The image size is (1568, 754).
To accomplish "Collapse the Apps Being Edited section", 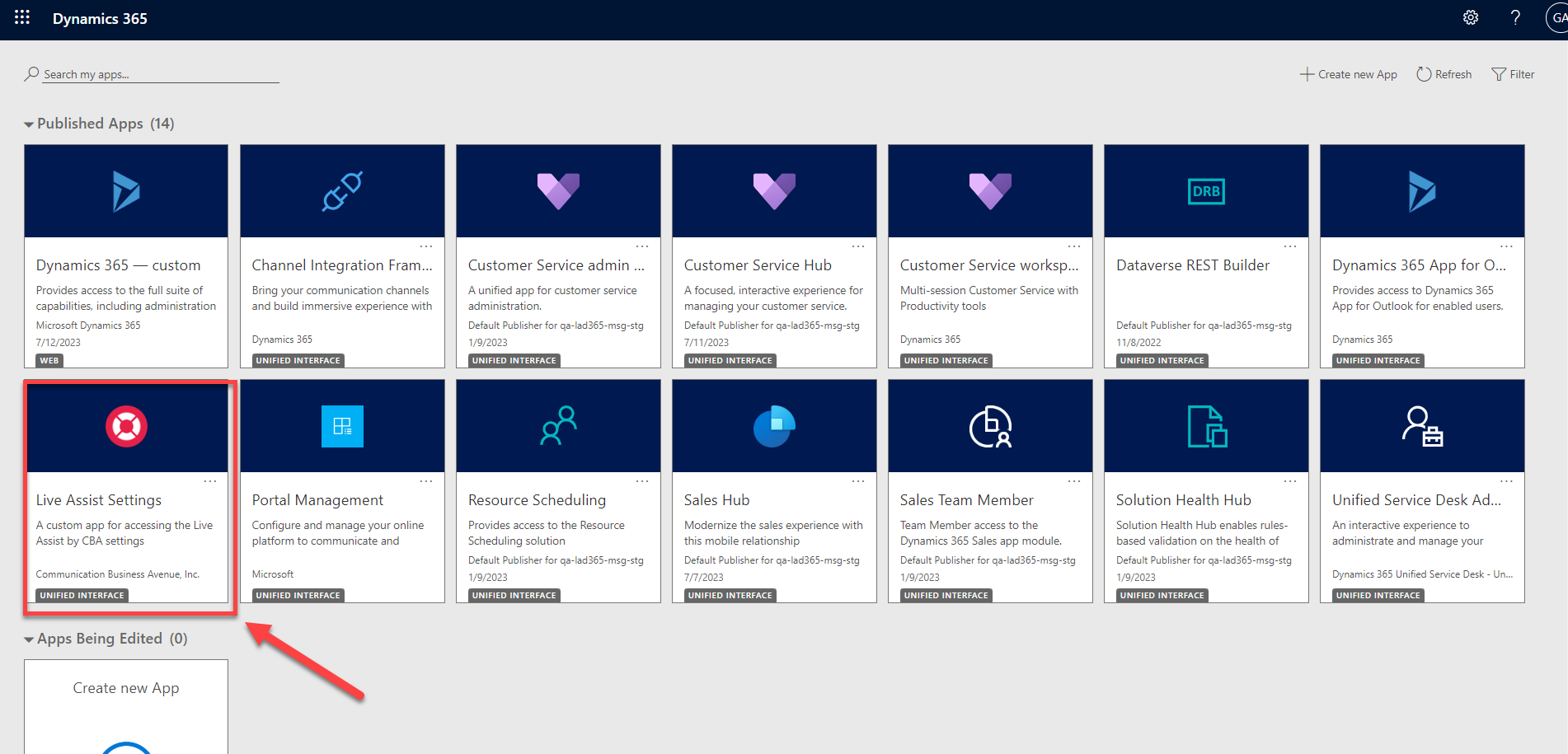I will (x=29, y=639).
